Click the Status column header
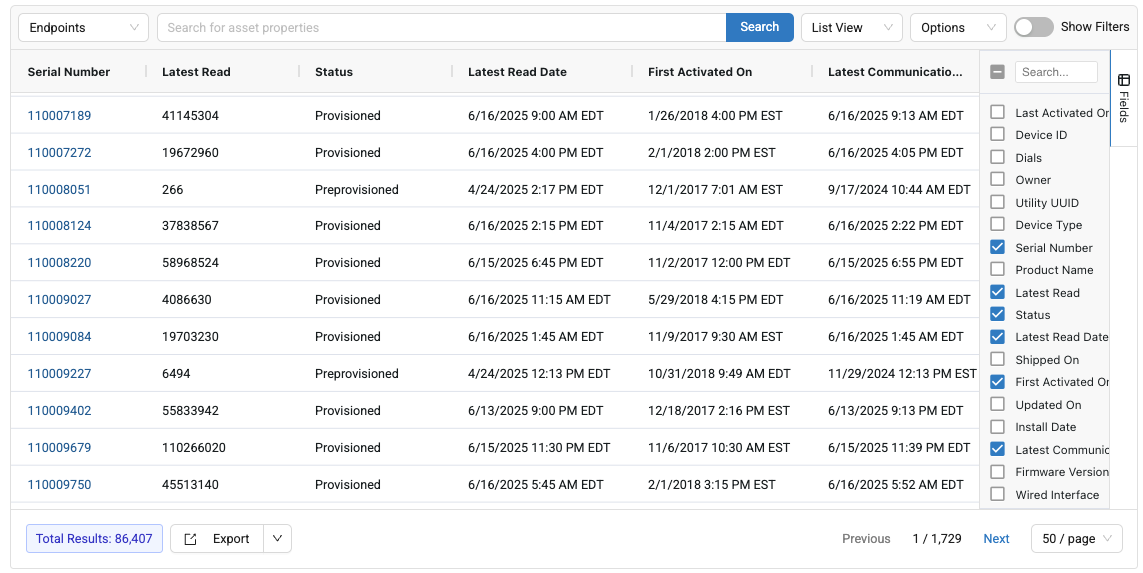 tap(334, 72)
